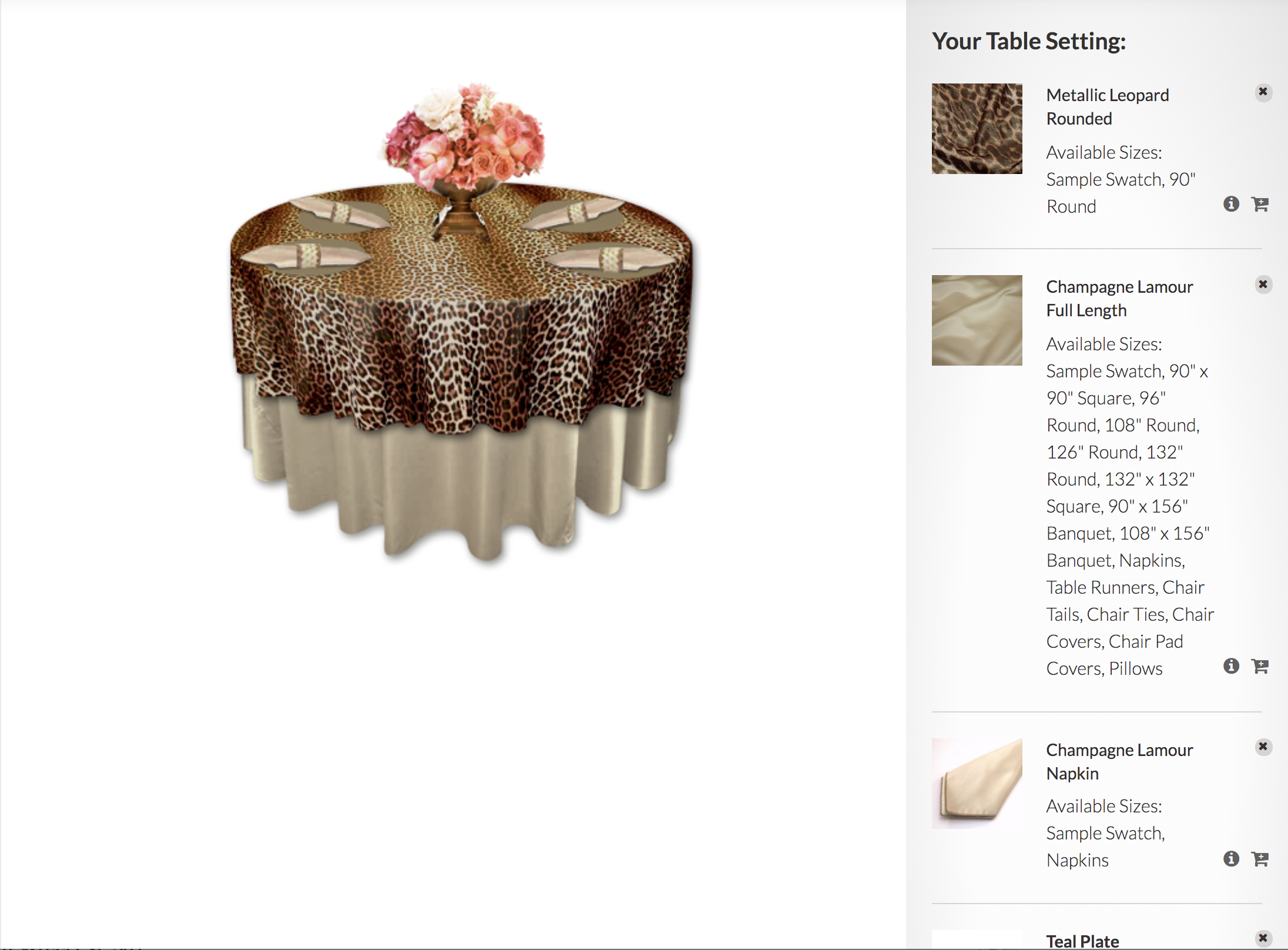Viewport: 1288px width, 950px height.
Task: Click the Champagne Lamour fabric thumbnail
Action: click(x=977, y=320)
